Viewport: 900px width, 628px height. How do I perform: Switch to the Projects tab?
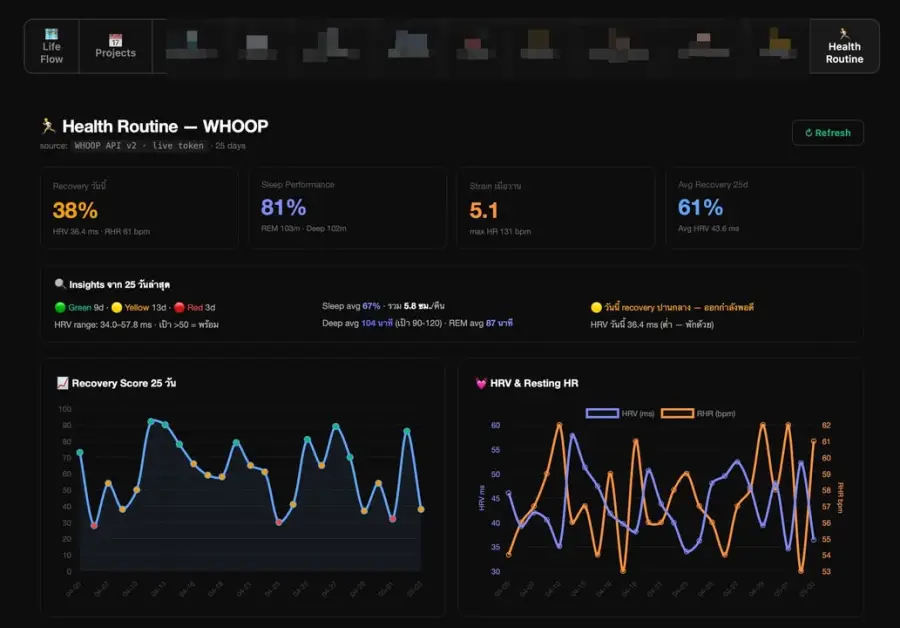tap(115, 46)
